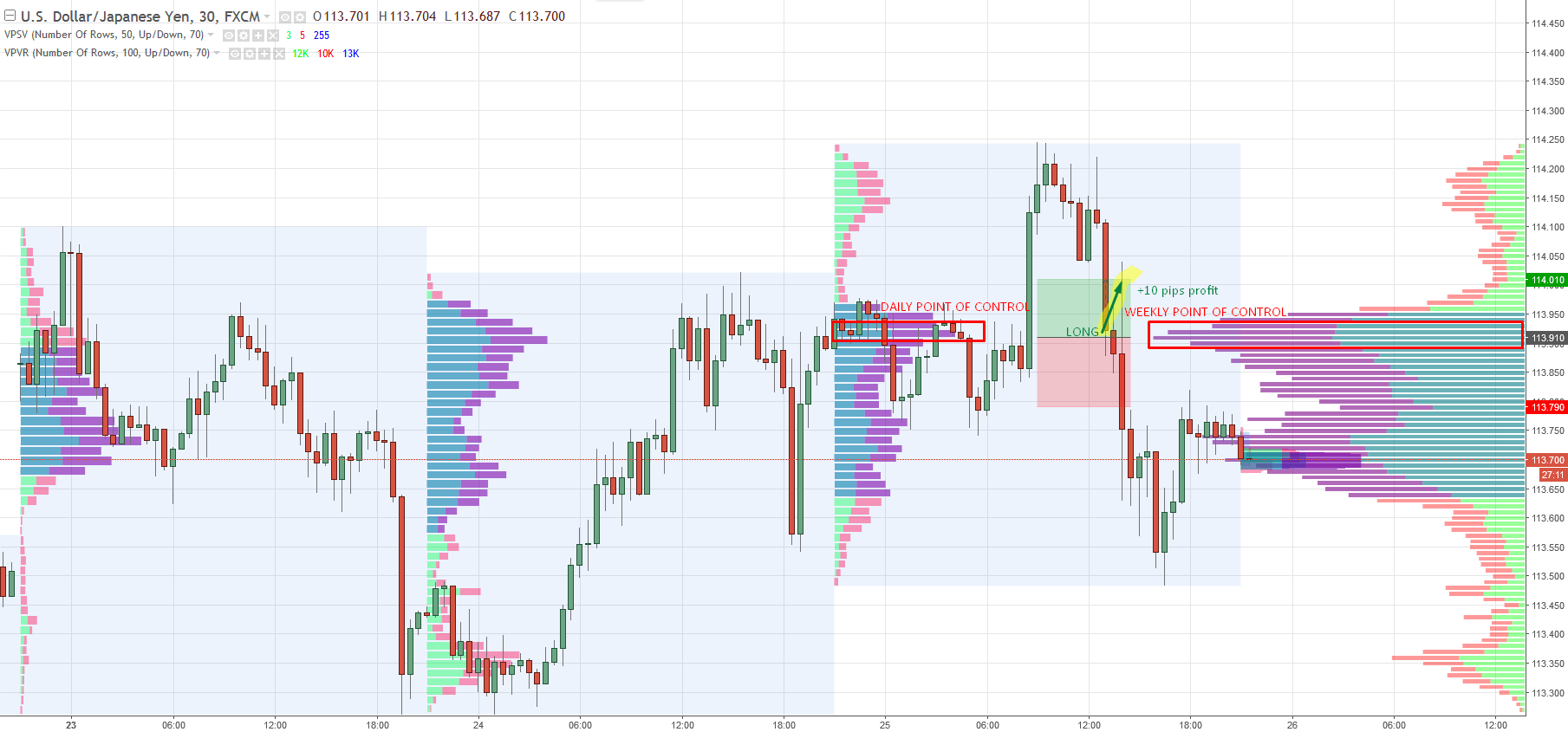This screenshot has height=732, width=1568.
Task: Select the +10 pips profit text note
Action: 1177,290
